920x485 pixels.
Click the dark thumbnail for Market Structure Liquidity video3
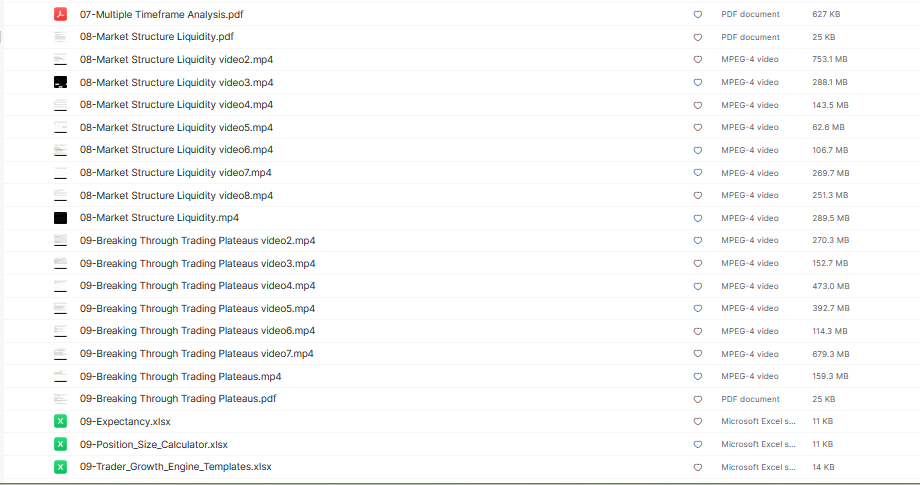point(60,83)
